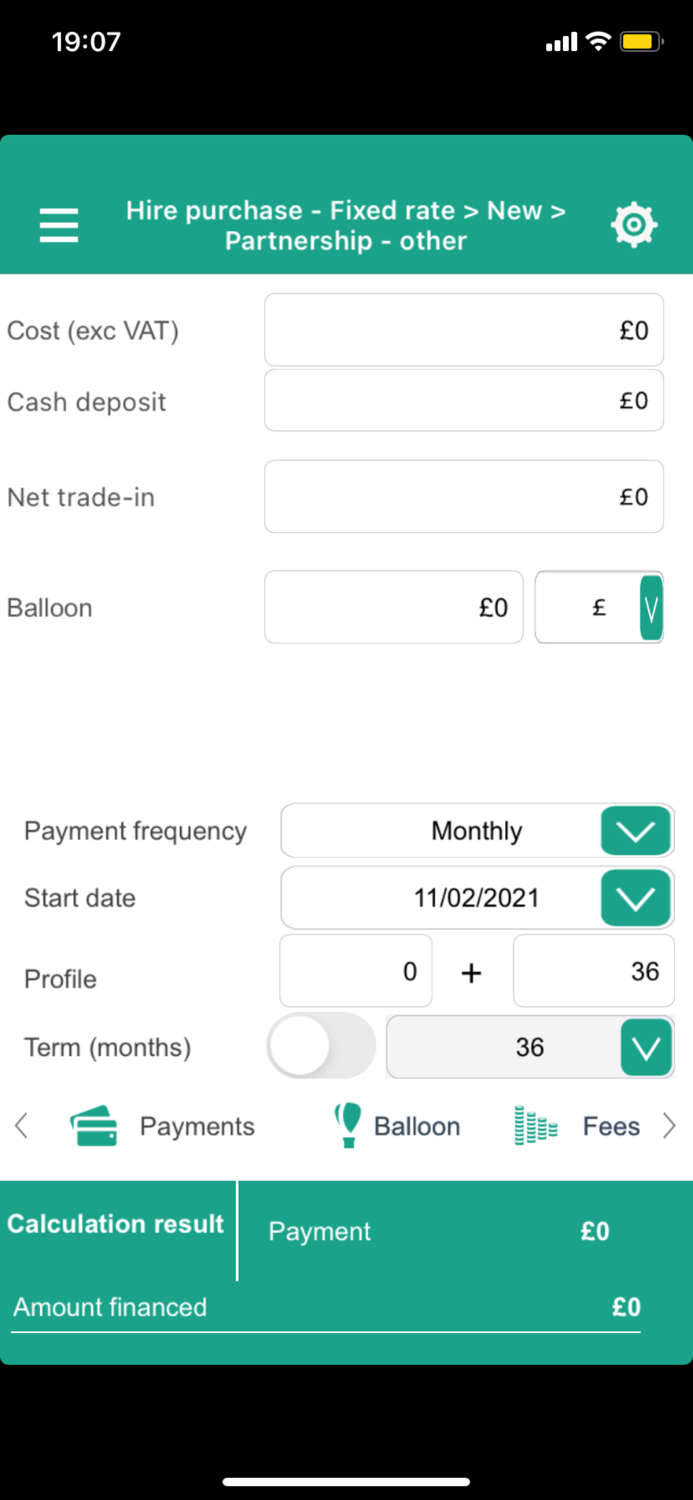Open settings via the gear icon

[634, 225]
